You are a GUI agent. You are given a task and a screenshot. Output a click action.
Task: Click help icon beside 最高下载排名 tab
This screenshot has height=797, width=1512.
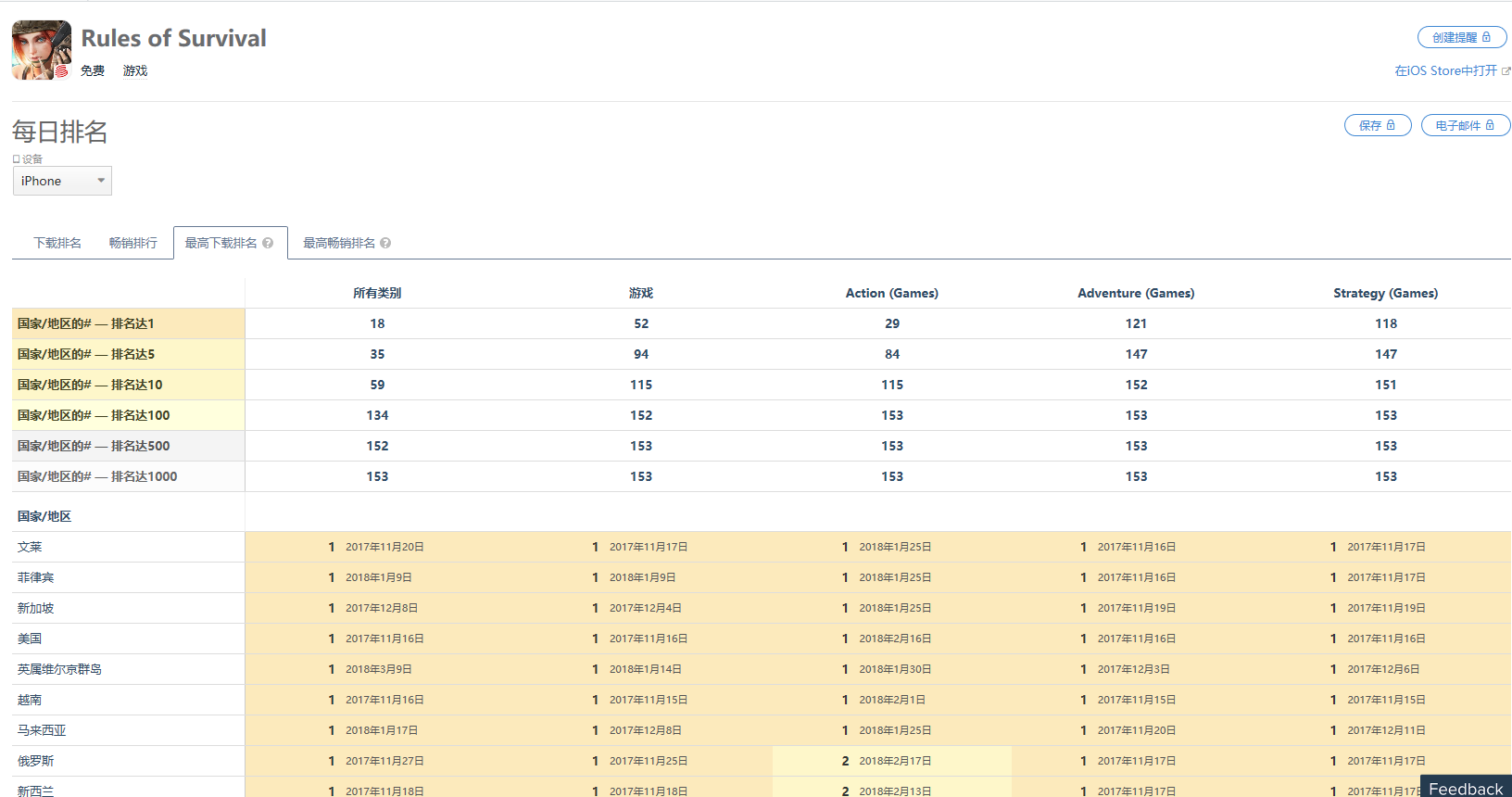(x=268, y=243)
